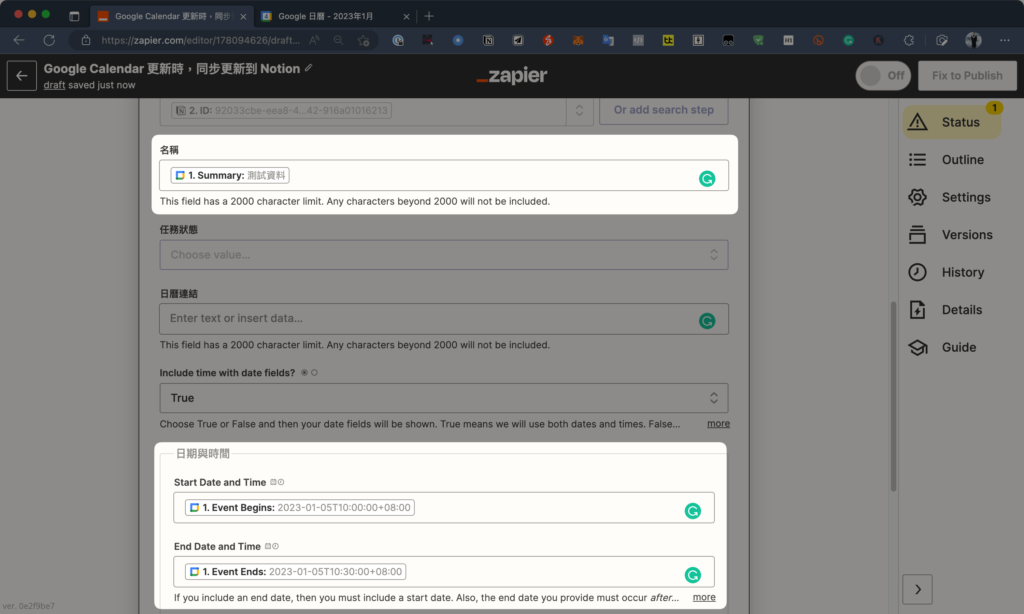Click the favorites star icon in the address bar
This screenshot has width=1024, height=614.
(364, 40)
